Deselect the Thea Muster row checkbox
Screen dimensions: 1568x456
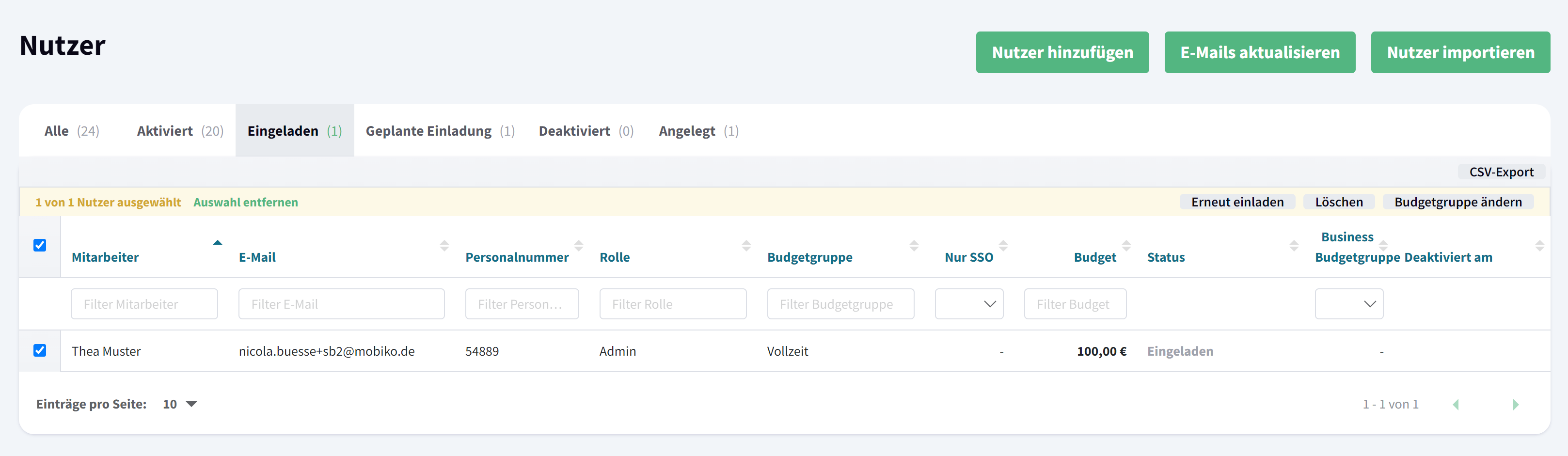coord(40,351)
